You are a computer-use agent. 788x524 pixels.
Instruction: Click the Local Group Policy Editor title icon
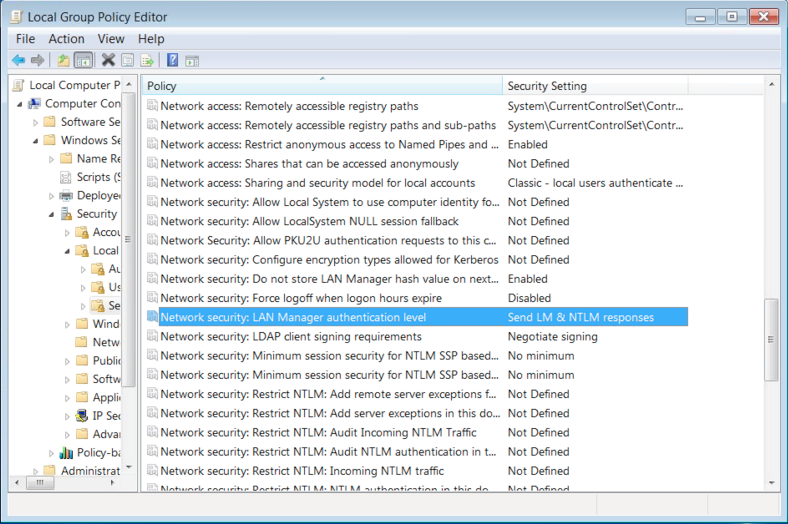(x=17, y=17)
